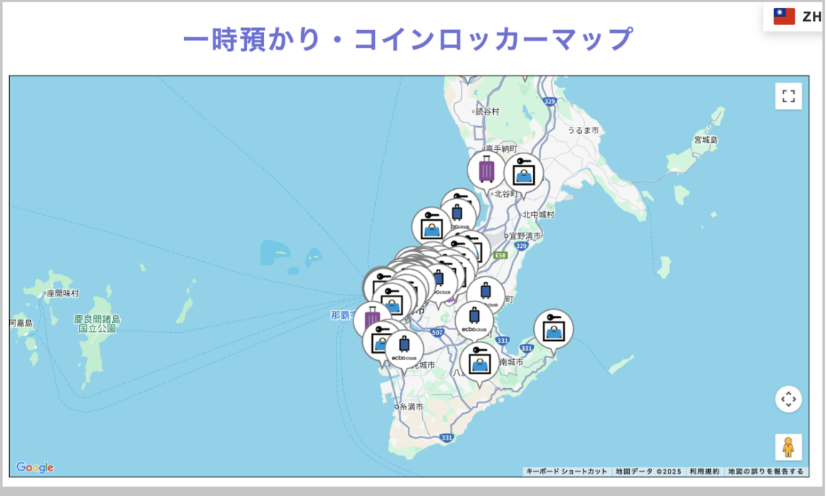Screen dimensions: 826x496
Task: Open the 利用規約 link
Action: (x=703, y=471)
